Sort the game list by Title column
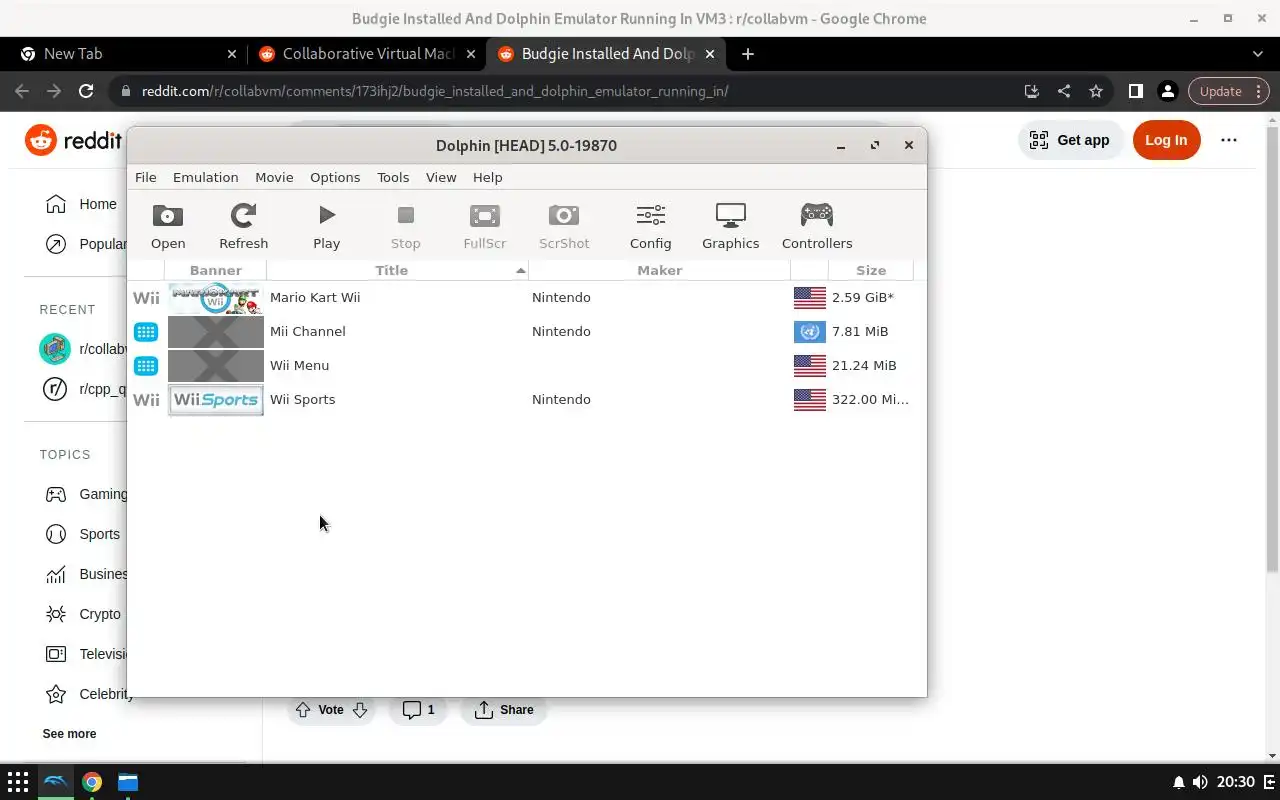Viewport: 1280px width, 800px height. [397, 270]
